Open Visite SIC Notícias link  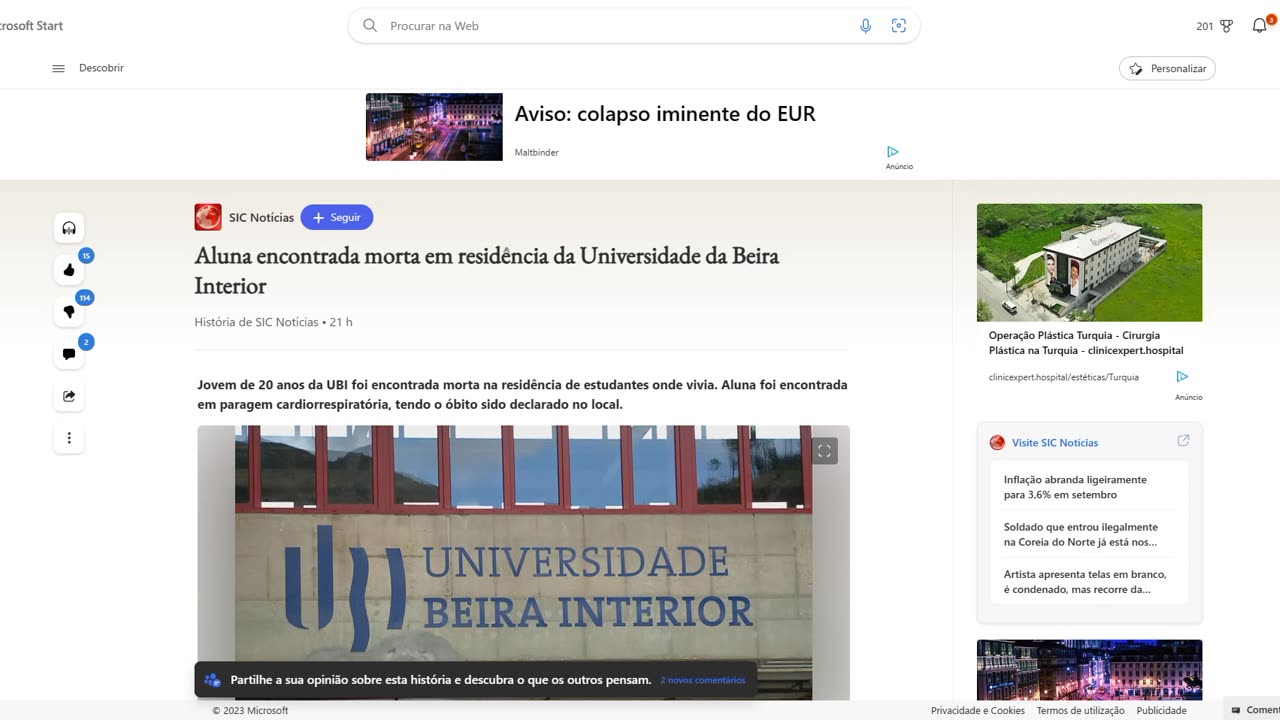point(1055,442)
